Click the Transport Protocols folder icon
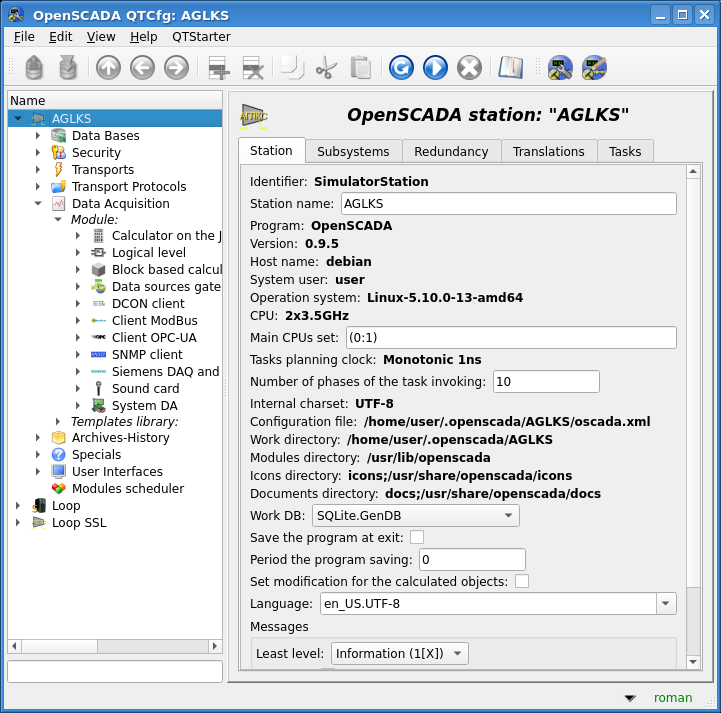This screenshot has height=713, width=721. [58, 186]
